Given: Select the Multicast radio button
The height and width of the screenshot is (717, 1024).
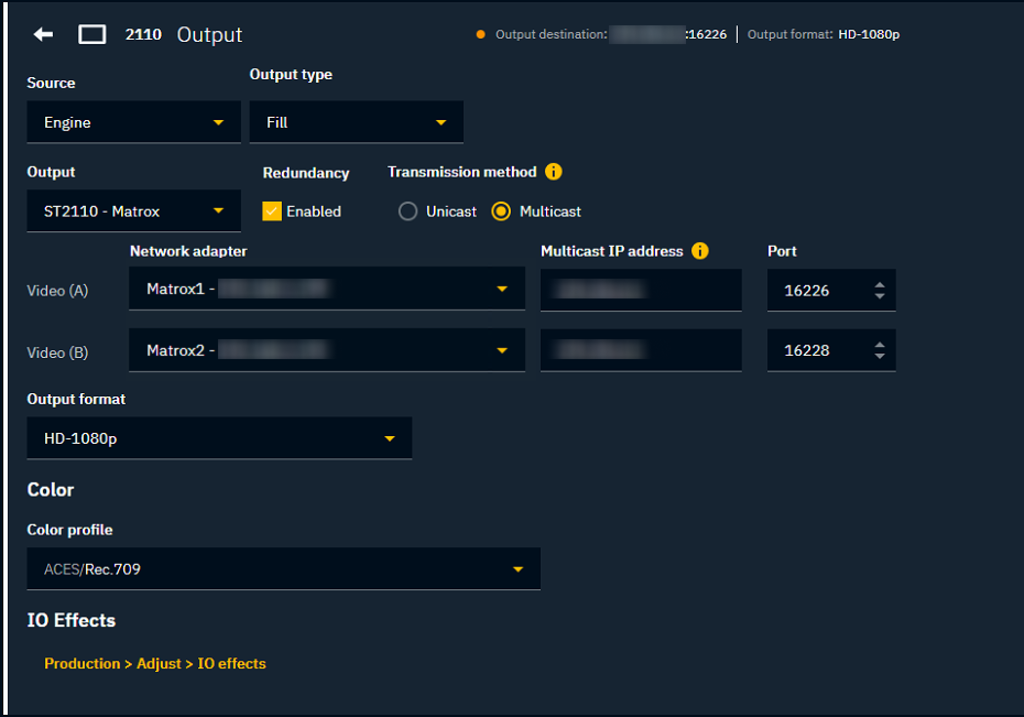Looking at the screenshot, I should tap(502, 212).
